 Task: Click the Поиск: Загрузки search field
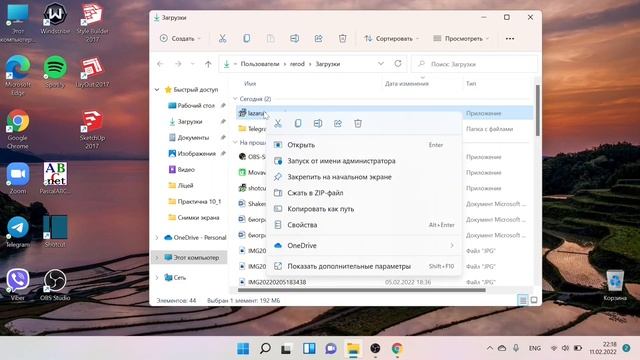coord(474,64)
